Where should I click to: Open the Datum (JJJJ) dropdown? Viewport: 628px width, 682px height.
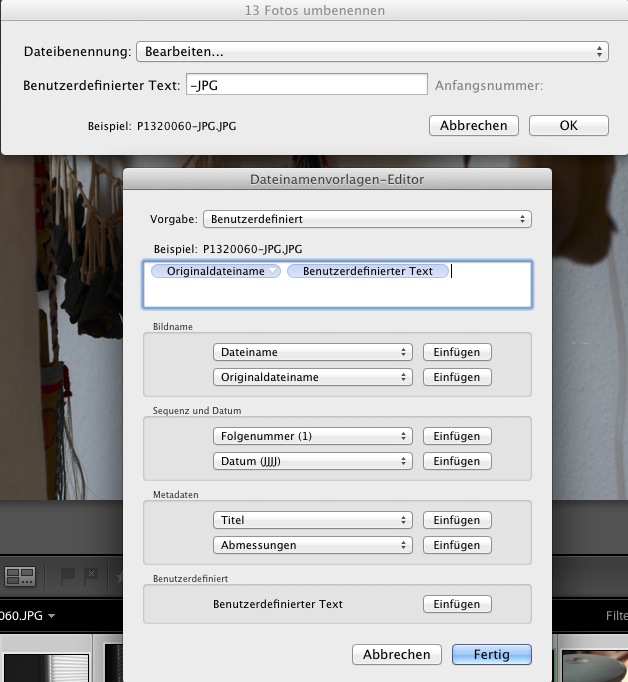click(313, 461)
